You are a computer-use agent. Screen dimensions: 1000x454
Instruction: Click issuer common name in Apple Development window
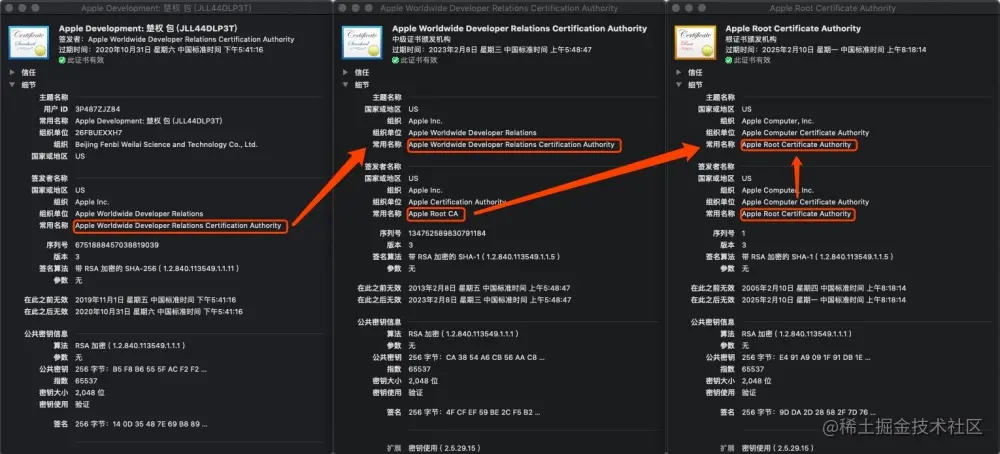tap(178, 226)
